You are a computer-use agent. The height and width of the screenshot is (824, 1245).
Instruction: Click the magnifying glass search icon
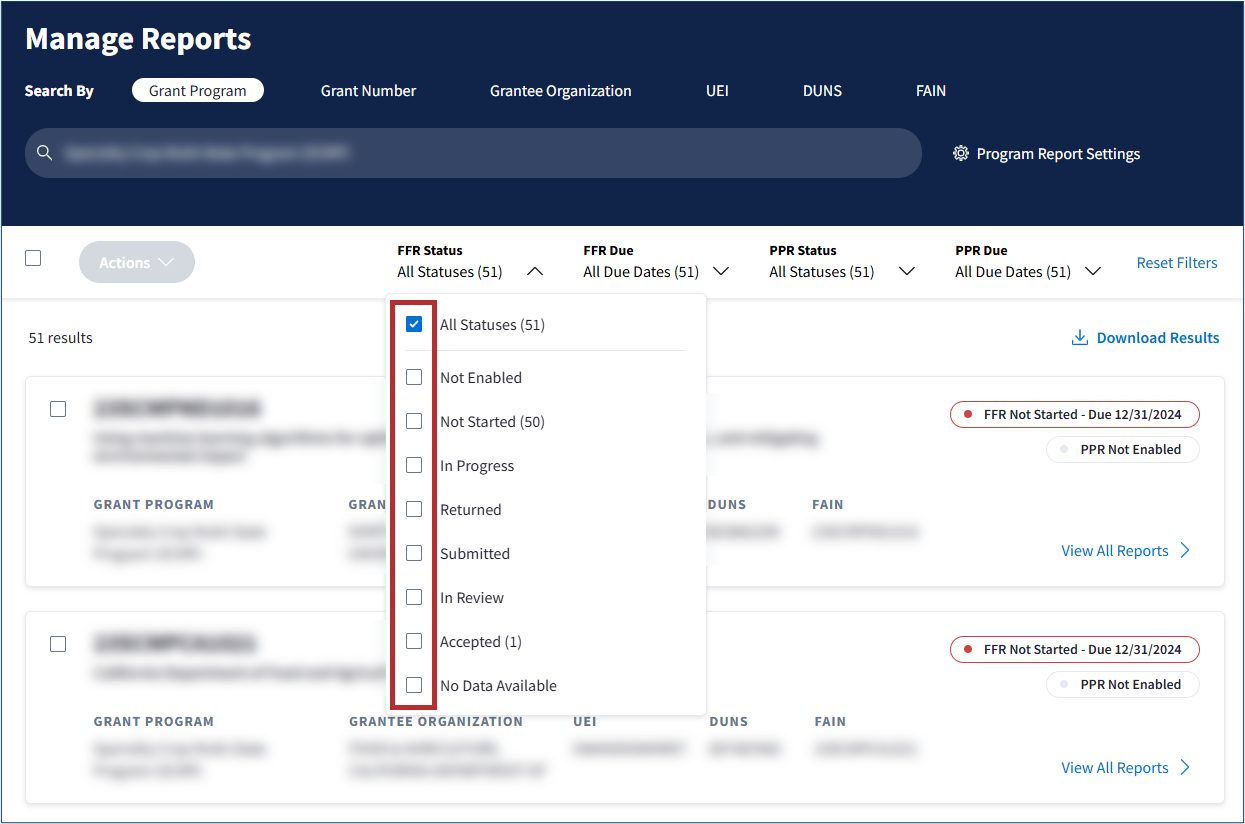pyautogui.click(x=44, y=153)
